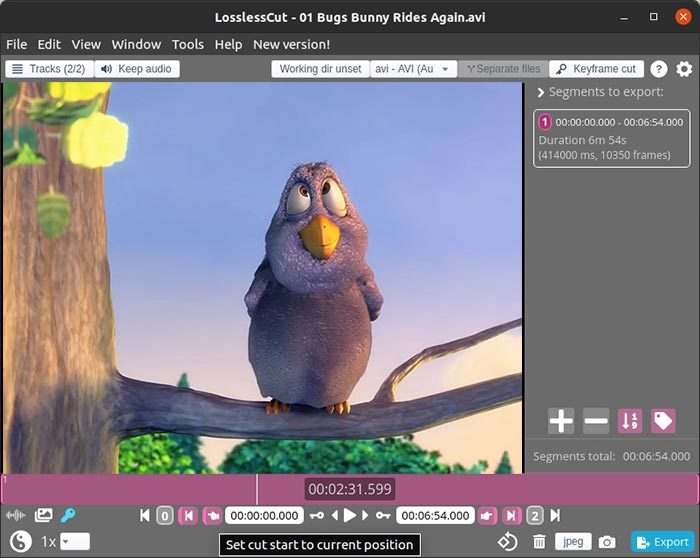Capture a snapshot with the camera icon
The image size is (700, 558).
point(607,542)
